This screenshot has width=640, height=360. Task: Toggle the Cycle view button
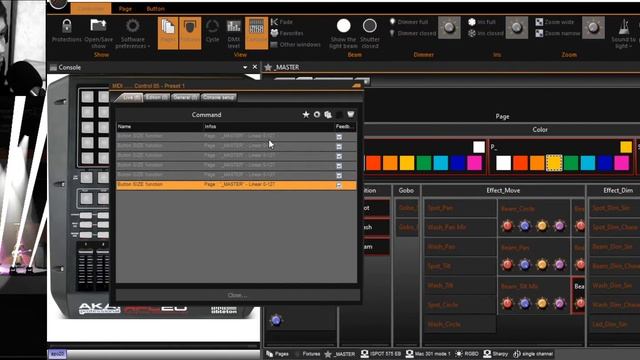(212, 31)
